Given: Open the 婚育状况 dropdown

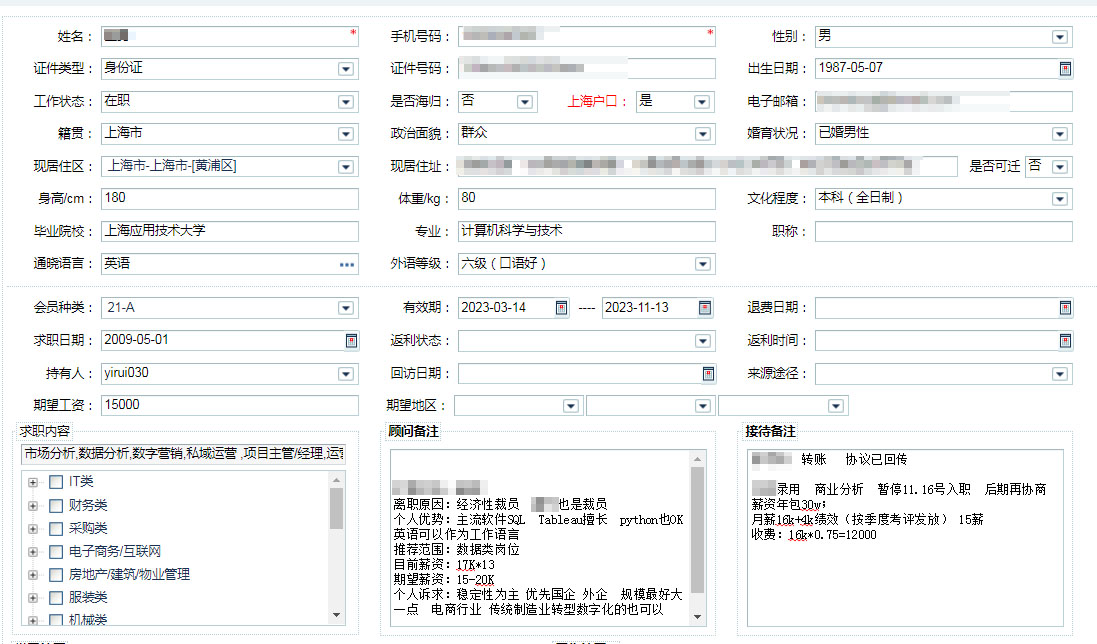Looking at the screenshot, I should (x=1060, y=134).
